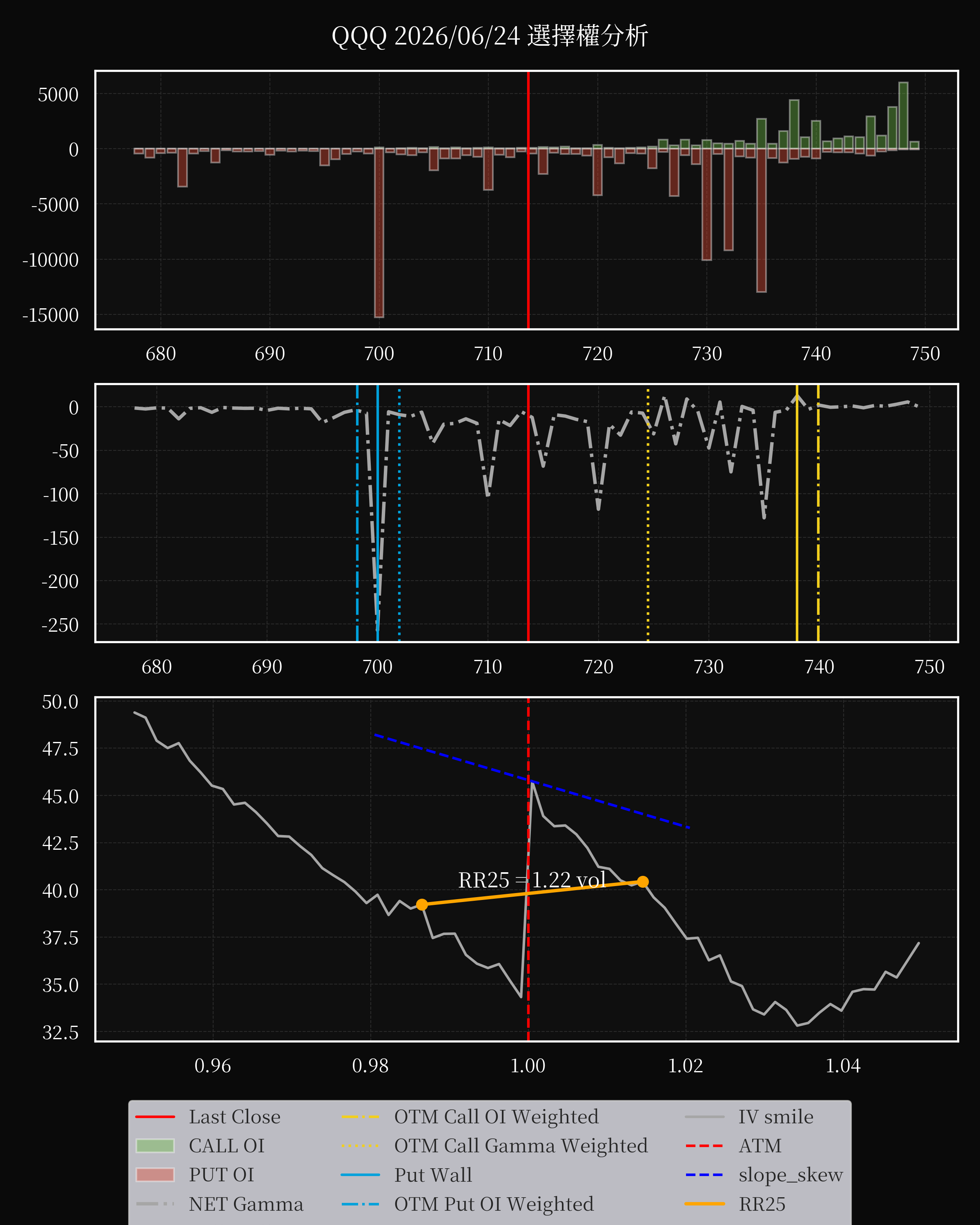Click the tallest call OI bar near strike 748
Image resolution: width=980 pixels, height=1225 pixels.
click(x=903, y=116)
